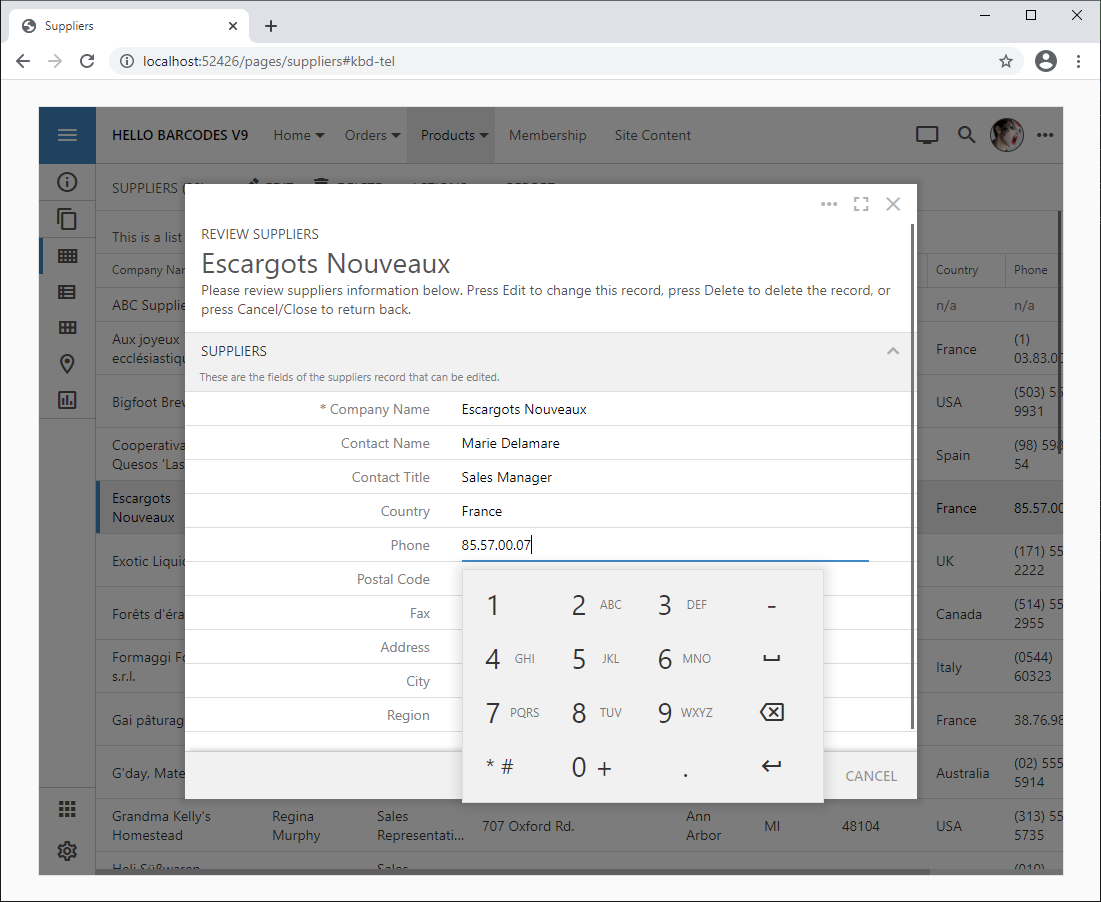Expand the Home menu dropdown
This screenshot has width=1101, height=902.
click(298, 135)
